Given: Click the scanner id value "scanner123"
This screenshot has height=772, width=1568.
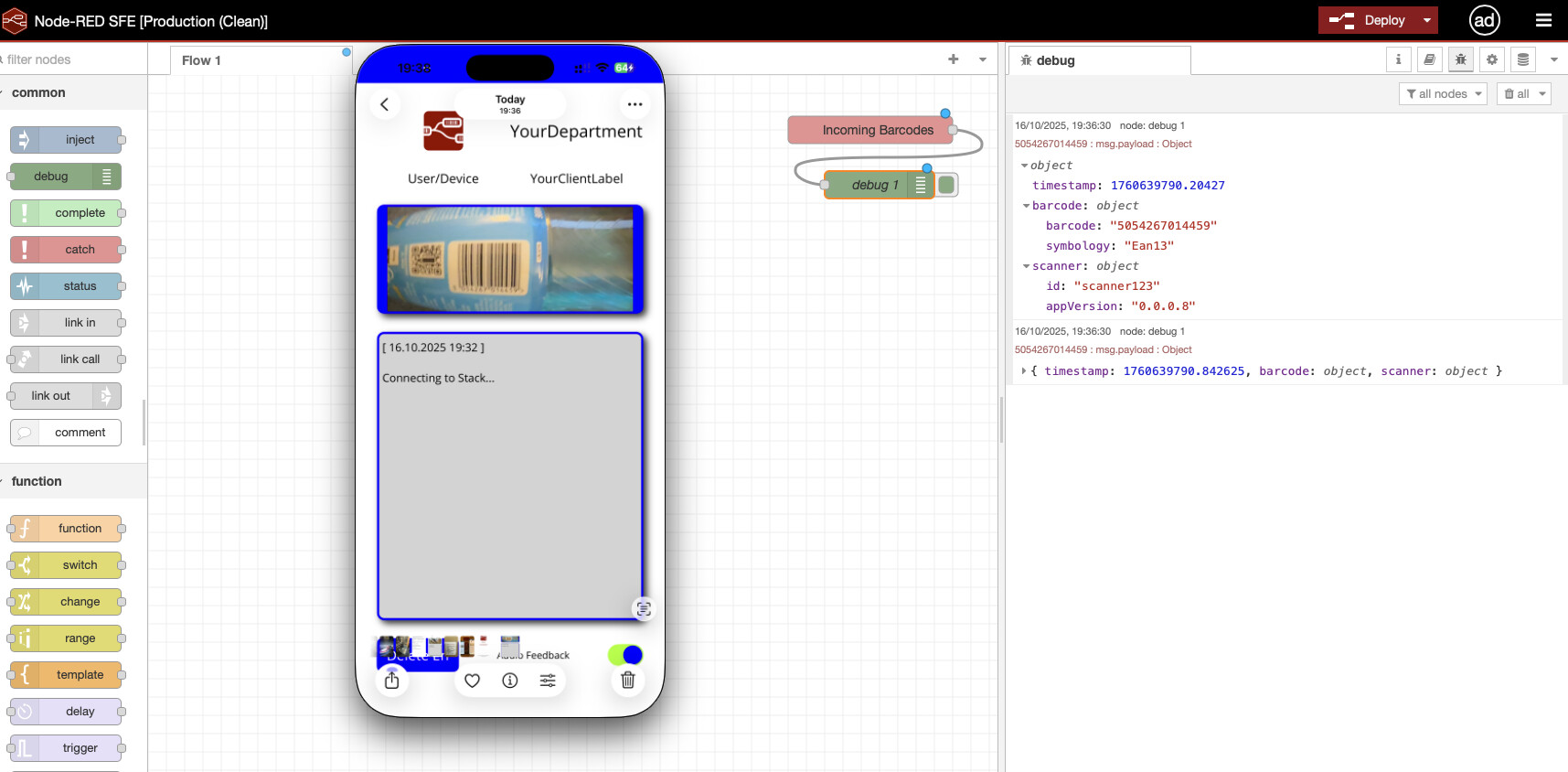Looking at the screenshot, I should [x=1116, y=286].
